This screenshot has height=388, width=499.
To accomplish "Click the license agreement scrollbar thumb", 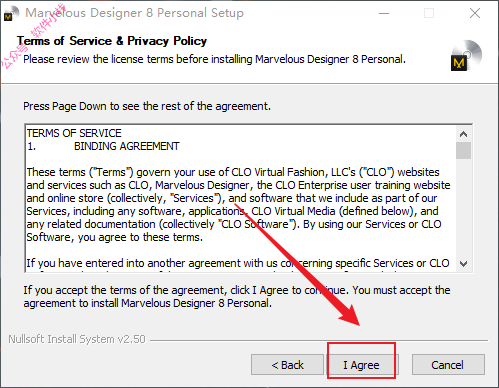I will click(463, 150).
